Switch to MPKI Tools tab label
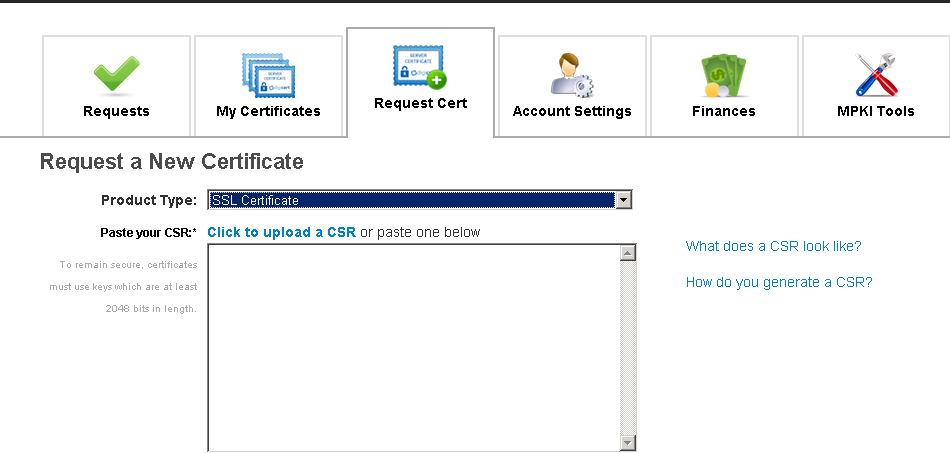This screenshot has width=950, height=453. [875, 111]
